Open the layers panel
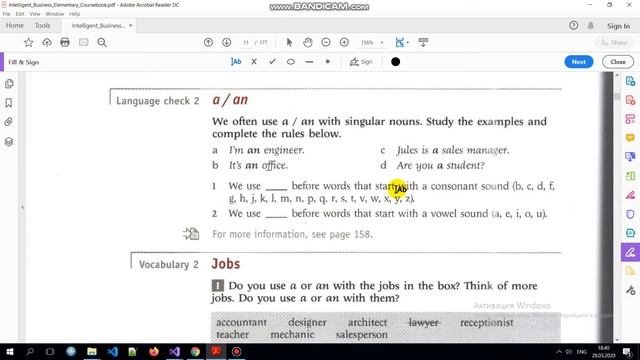 click(9, 142)
